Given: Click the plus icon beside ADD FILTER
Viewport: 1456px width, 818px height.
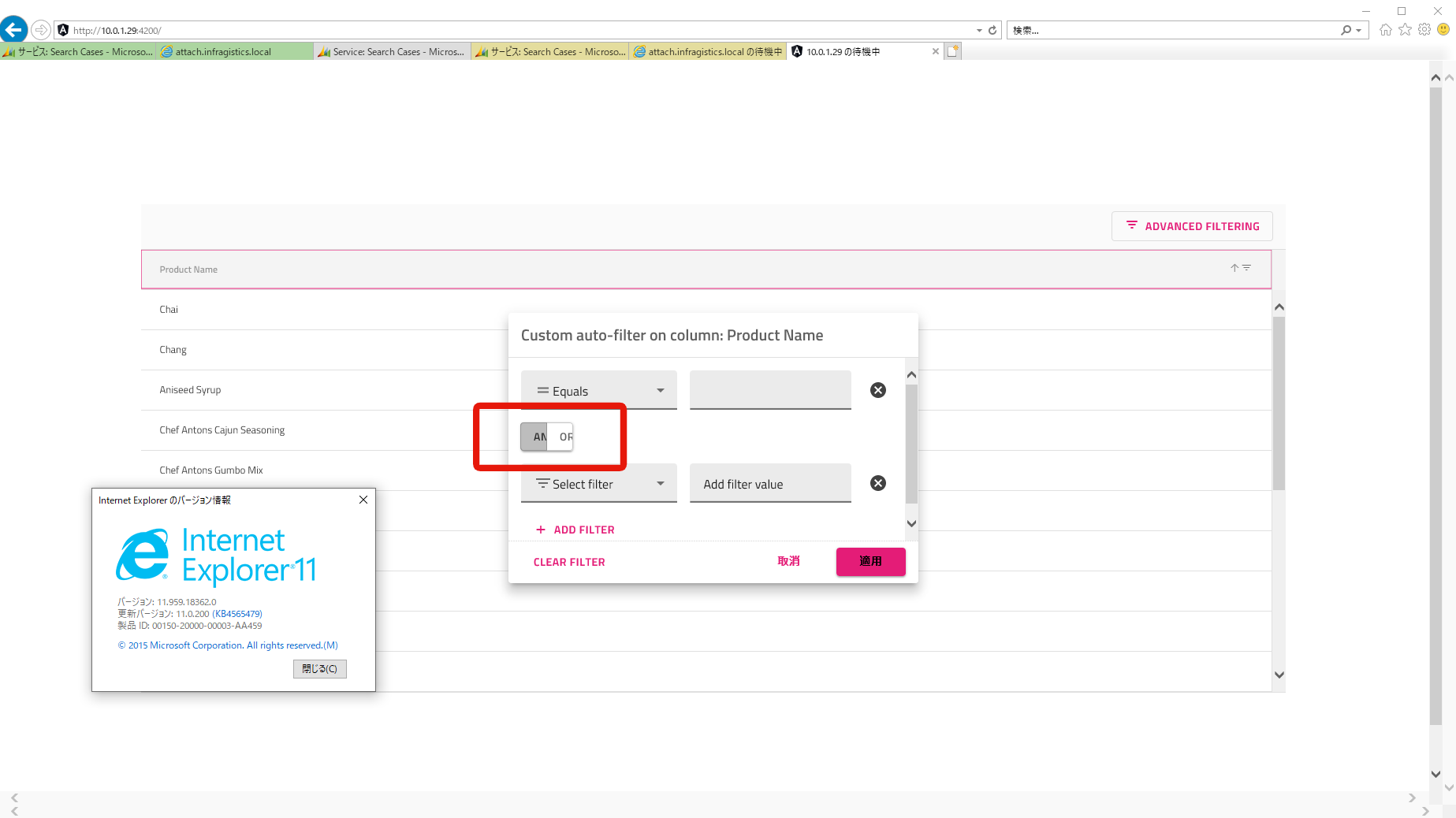Looking at the screenshot, I should pos(540,530).
